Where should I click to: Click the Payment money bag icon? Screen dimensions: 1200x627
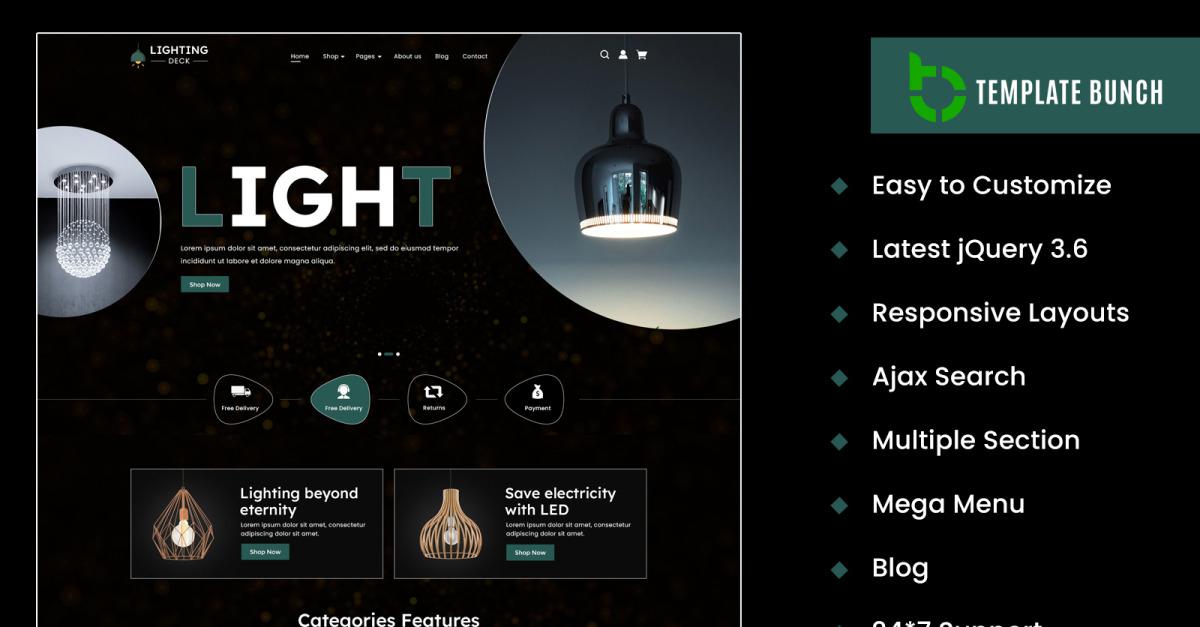point(537,392)
